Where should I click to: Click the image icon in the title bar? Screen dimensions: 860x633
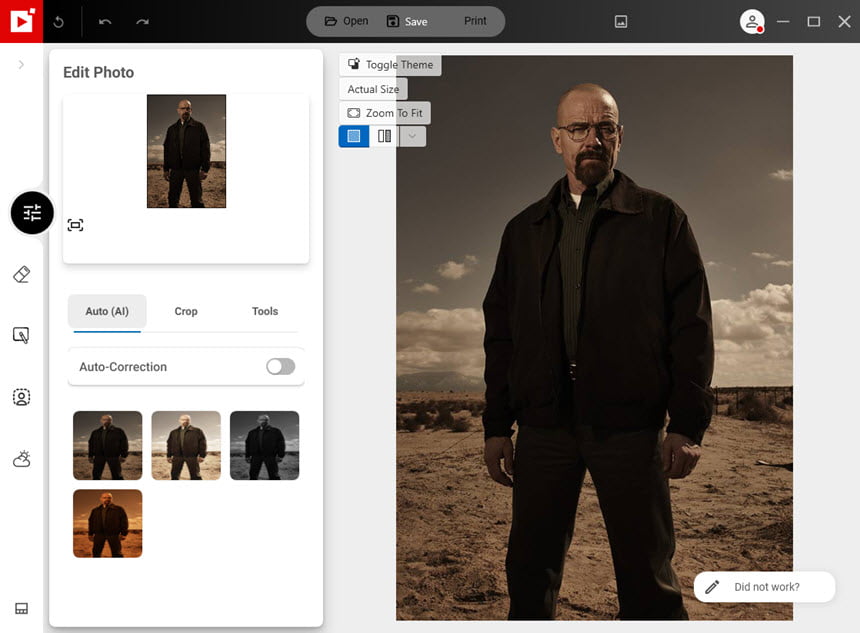(x=621, y=22)
